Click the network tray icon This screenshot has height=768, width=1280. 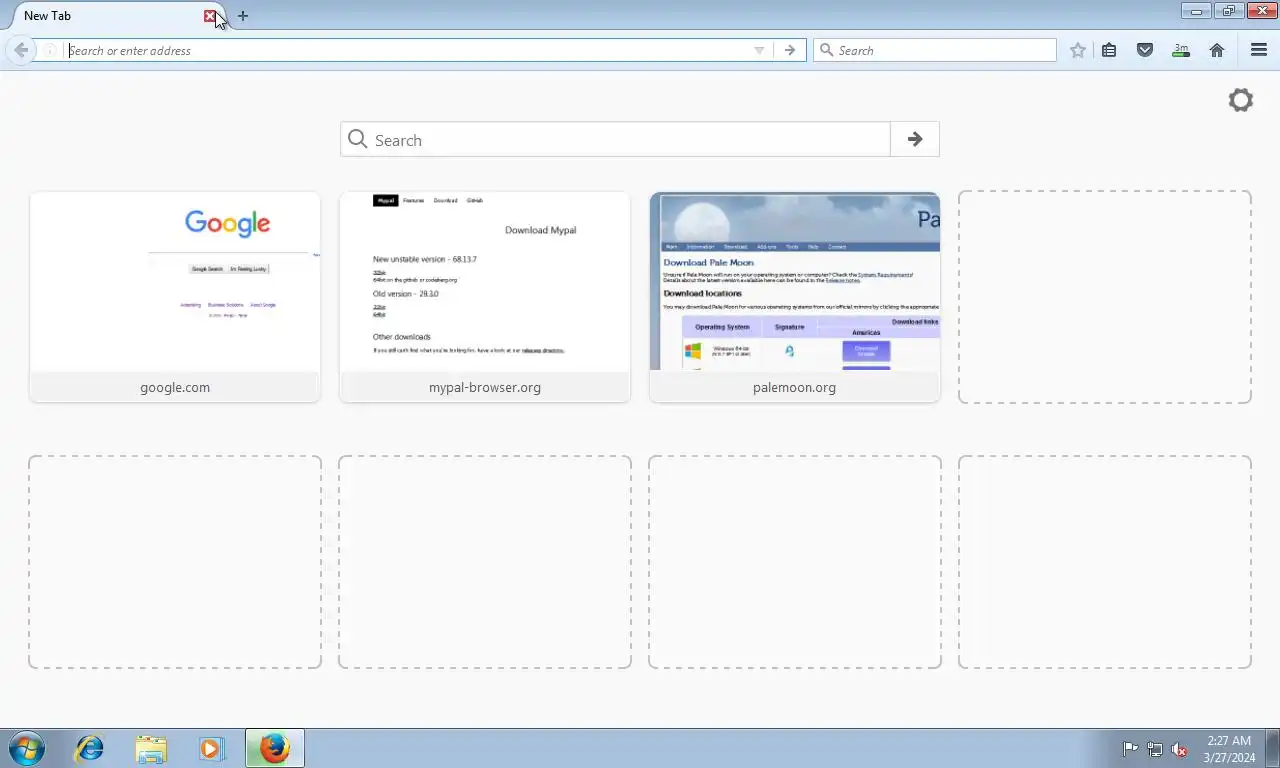click(x=1155, y=749)
